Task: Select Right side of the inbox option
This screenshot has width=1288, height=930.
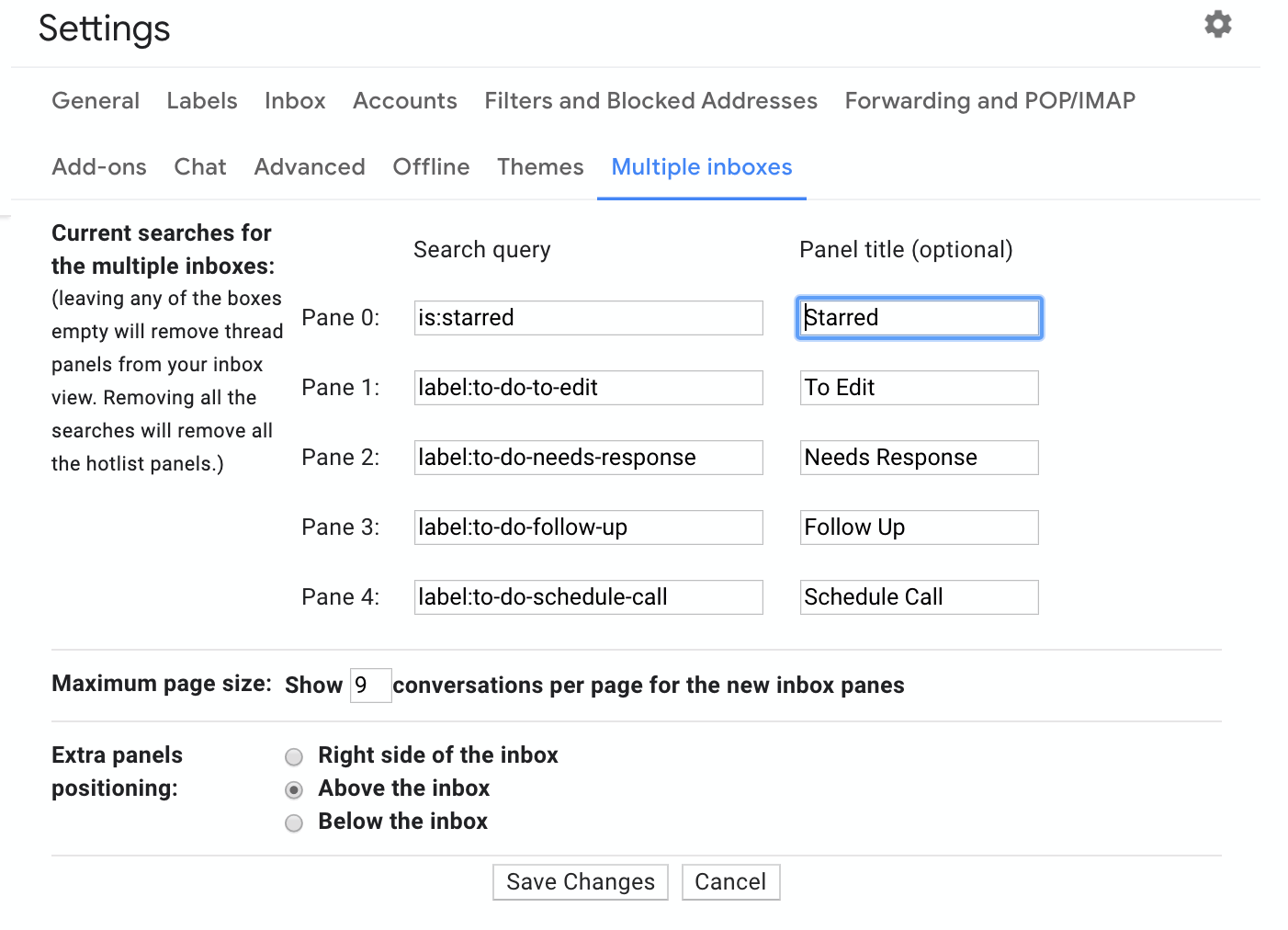Action: tap(294, 757)
